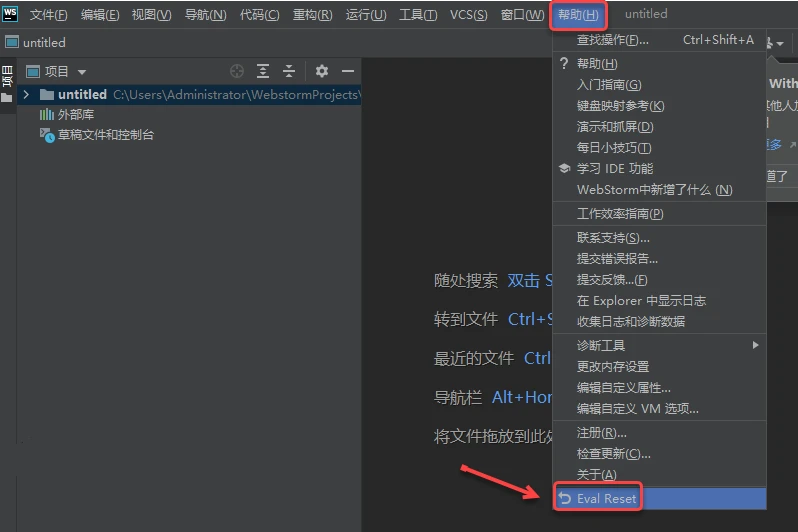
Task: Choose 提交错误报告... menu entry
Action: (660, 259)
